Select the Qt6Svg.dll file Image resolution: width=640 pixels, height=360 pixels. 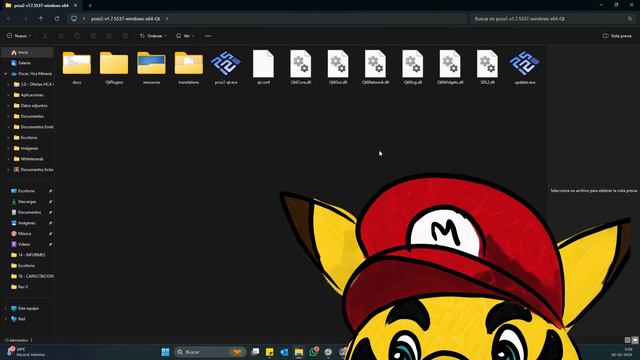412,67
